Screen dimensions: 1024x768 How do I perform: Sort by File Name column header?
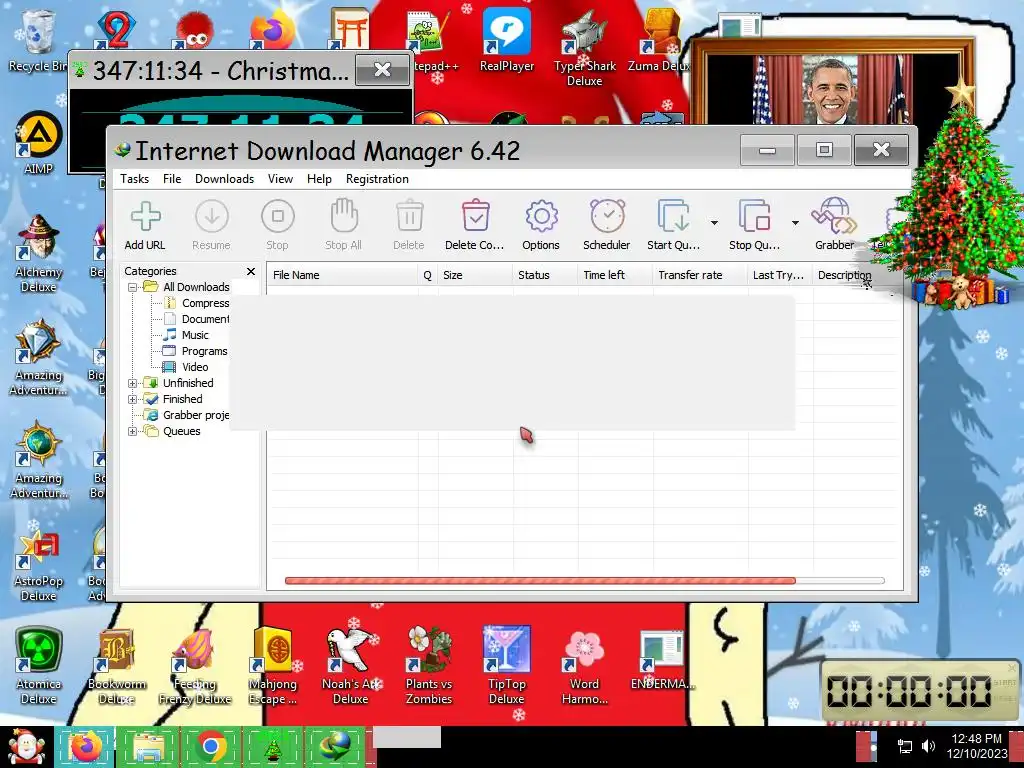342,275
